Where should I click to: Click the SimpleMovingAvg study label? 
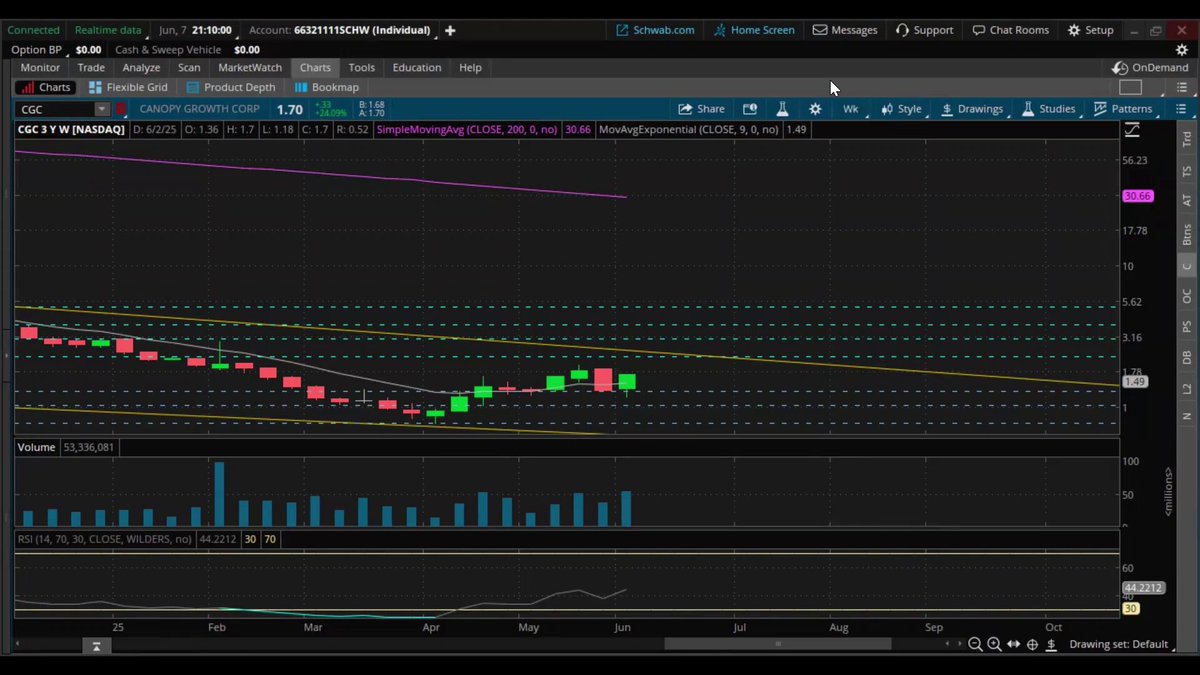466,130
